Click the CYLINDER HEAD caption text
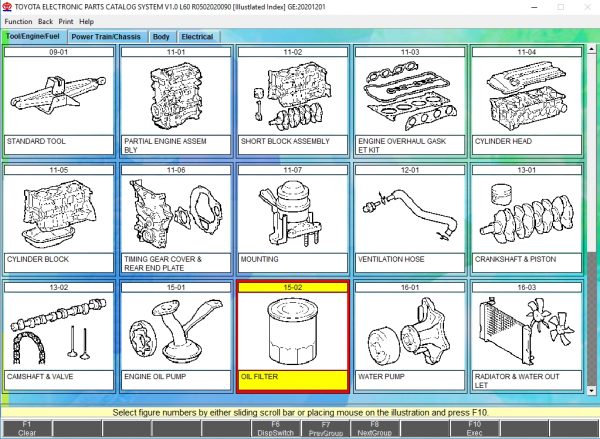 tap(503, 141)
